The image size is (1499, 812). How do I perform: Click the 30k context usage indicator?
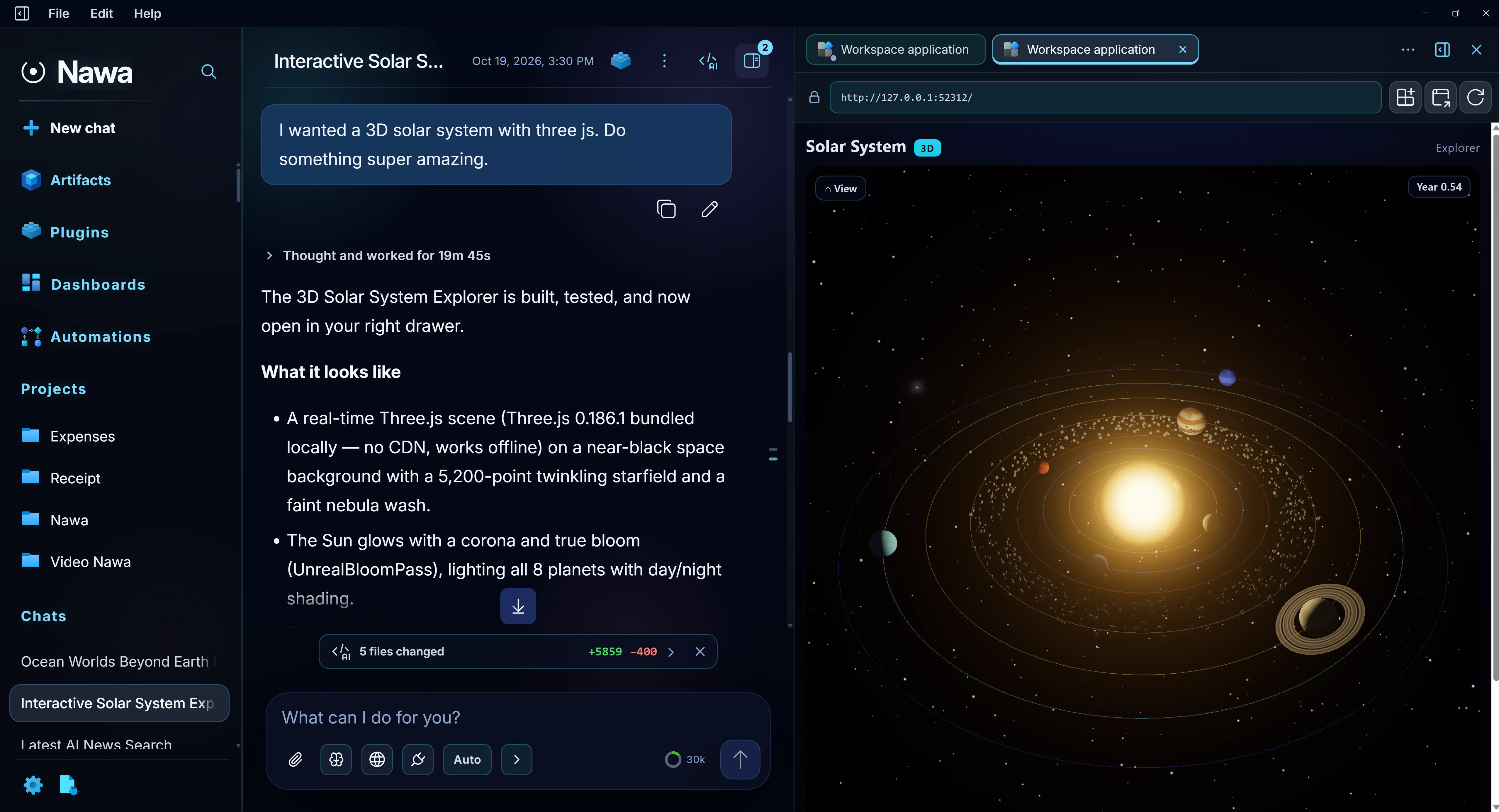point(685,760)
